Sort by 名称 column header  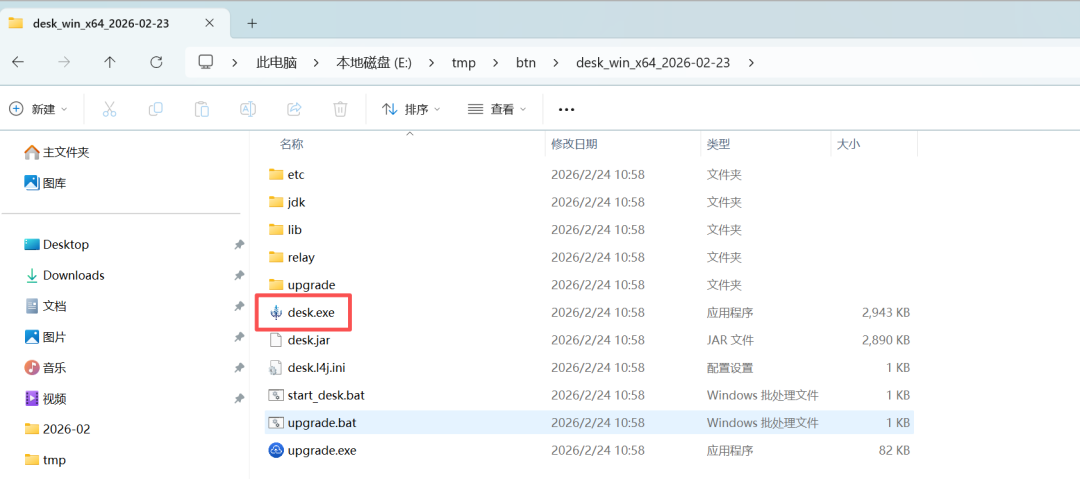(x=291, y=145)
